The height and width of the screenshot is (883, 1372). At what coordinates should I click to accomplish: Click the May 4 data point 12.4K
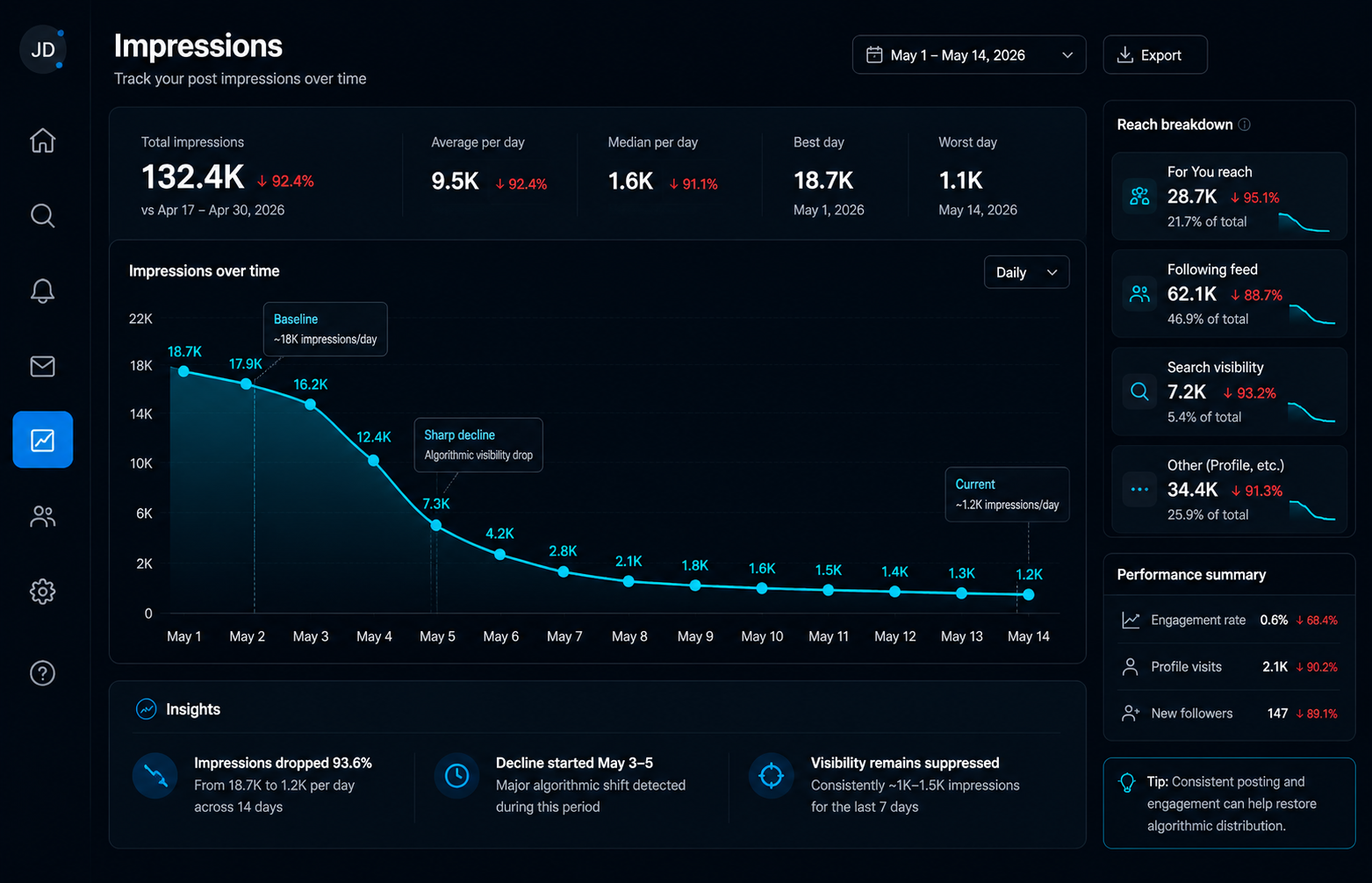click(x=373, y=460)
